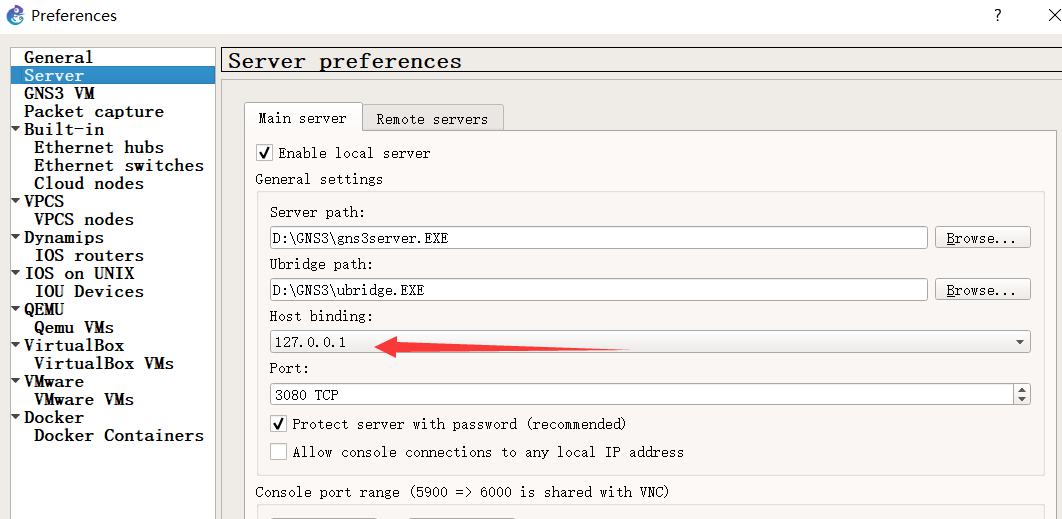
Task: Click the Port field showing 3080 TCP
Action: [x=641, y=394]
